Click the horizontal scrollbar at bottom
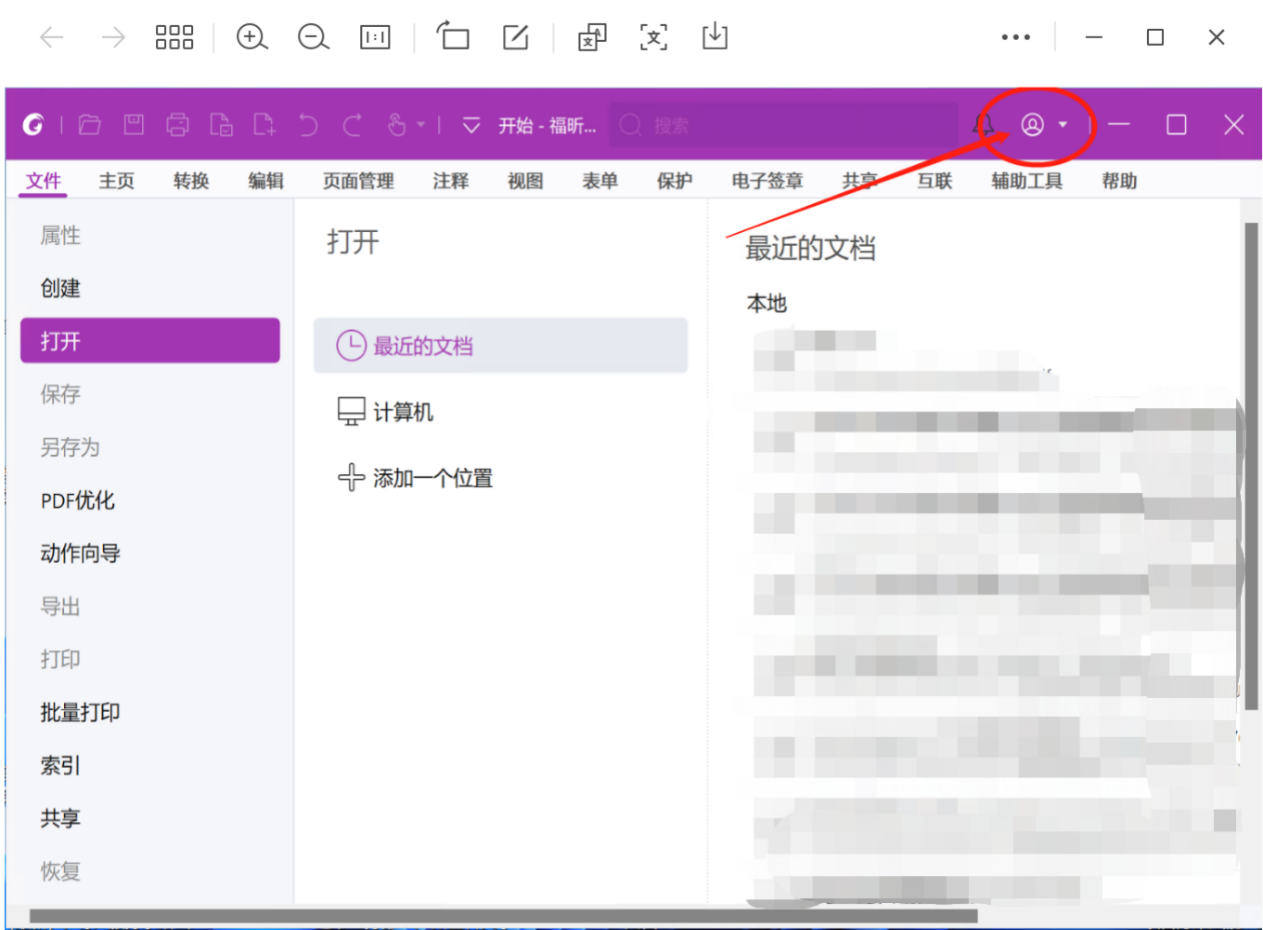This screenshot has height=930, width=1263. pyautogui.click(x=502, y=915)
